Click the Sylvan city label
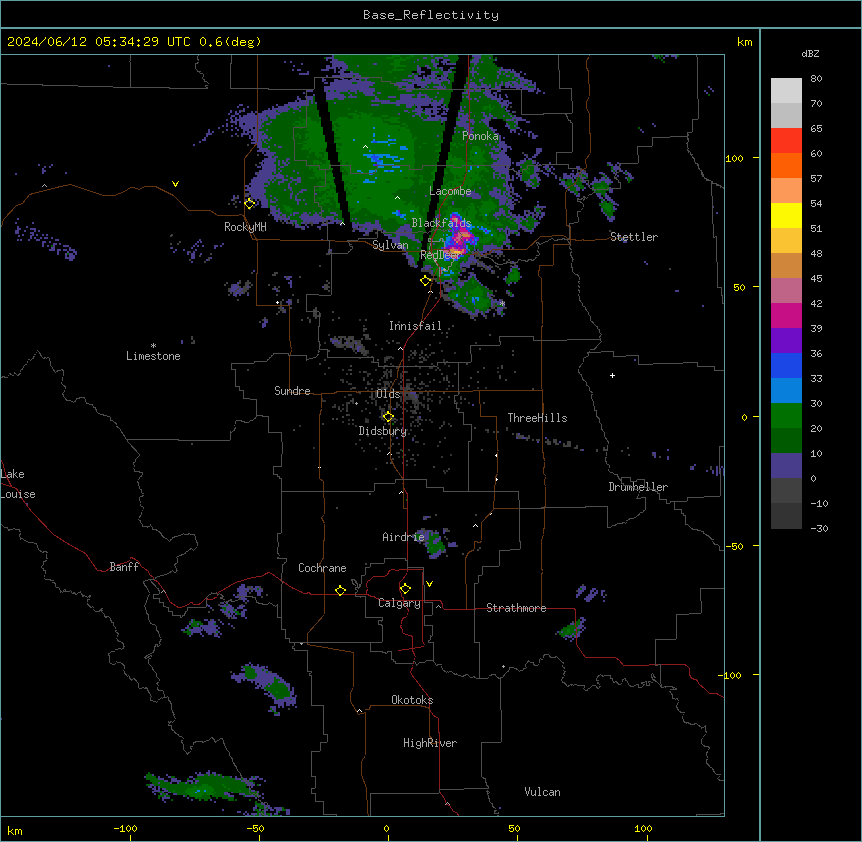This screenshot has height=842, width=862. 390,245
